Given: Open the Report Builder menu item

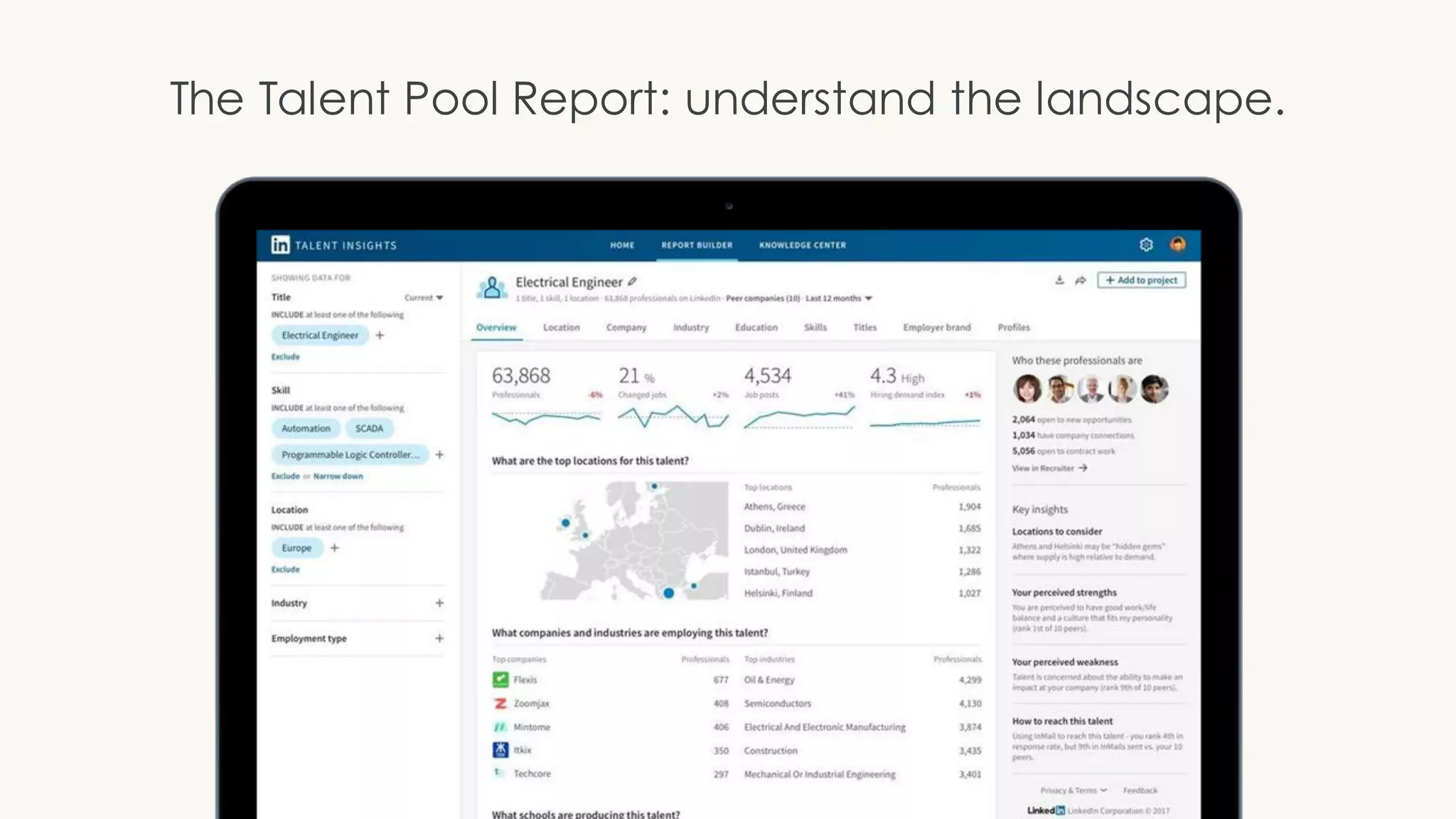Looking at the screenshot, I should 697,245.
